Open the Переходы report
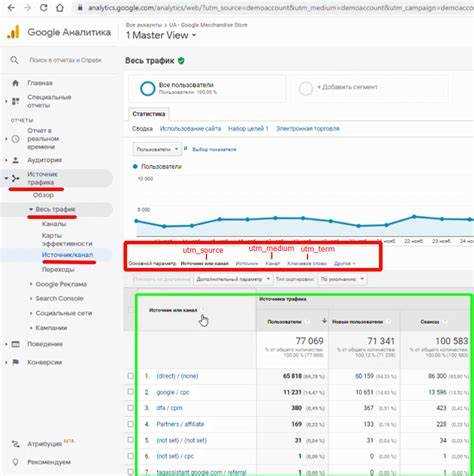This screenshot has height=476, width=474. (x=58, y=269)
